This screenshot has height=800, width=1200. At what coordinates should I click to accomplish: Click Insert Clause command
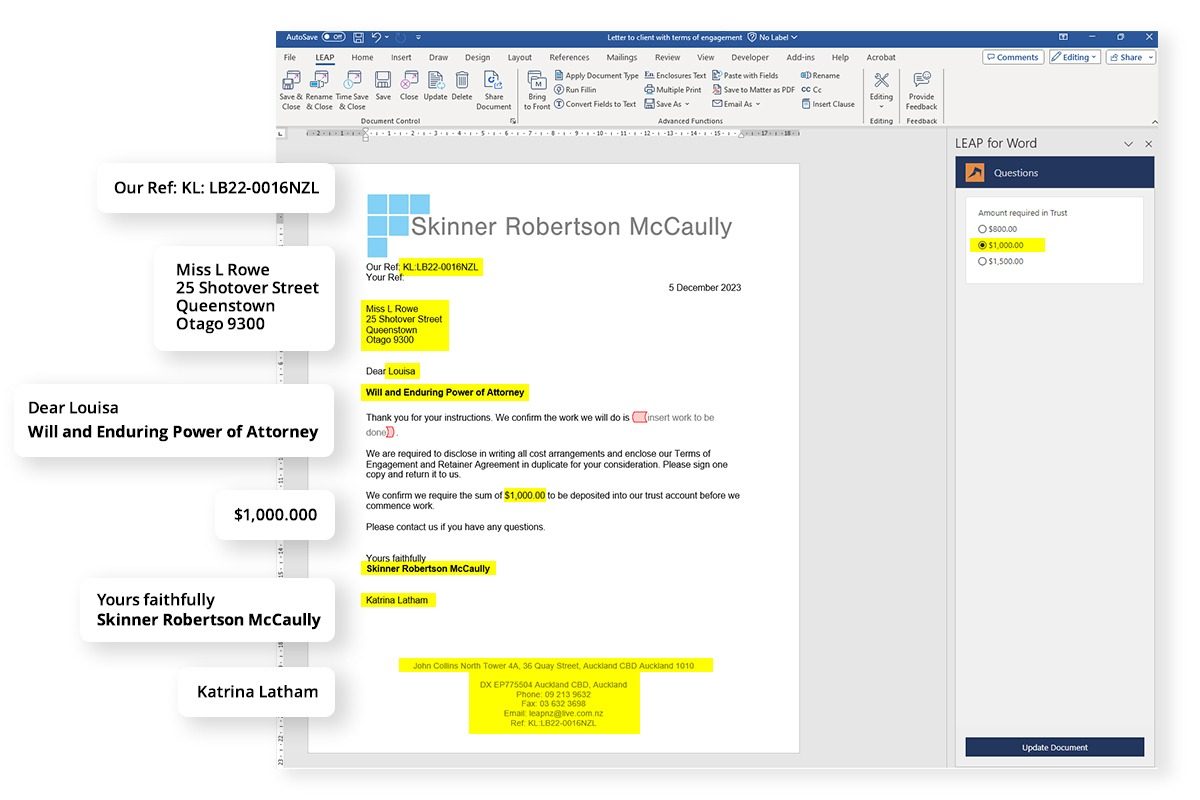828,104
